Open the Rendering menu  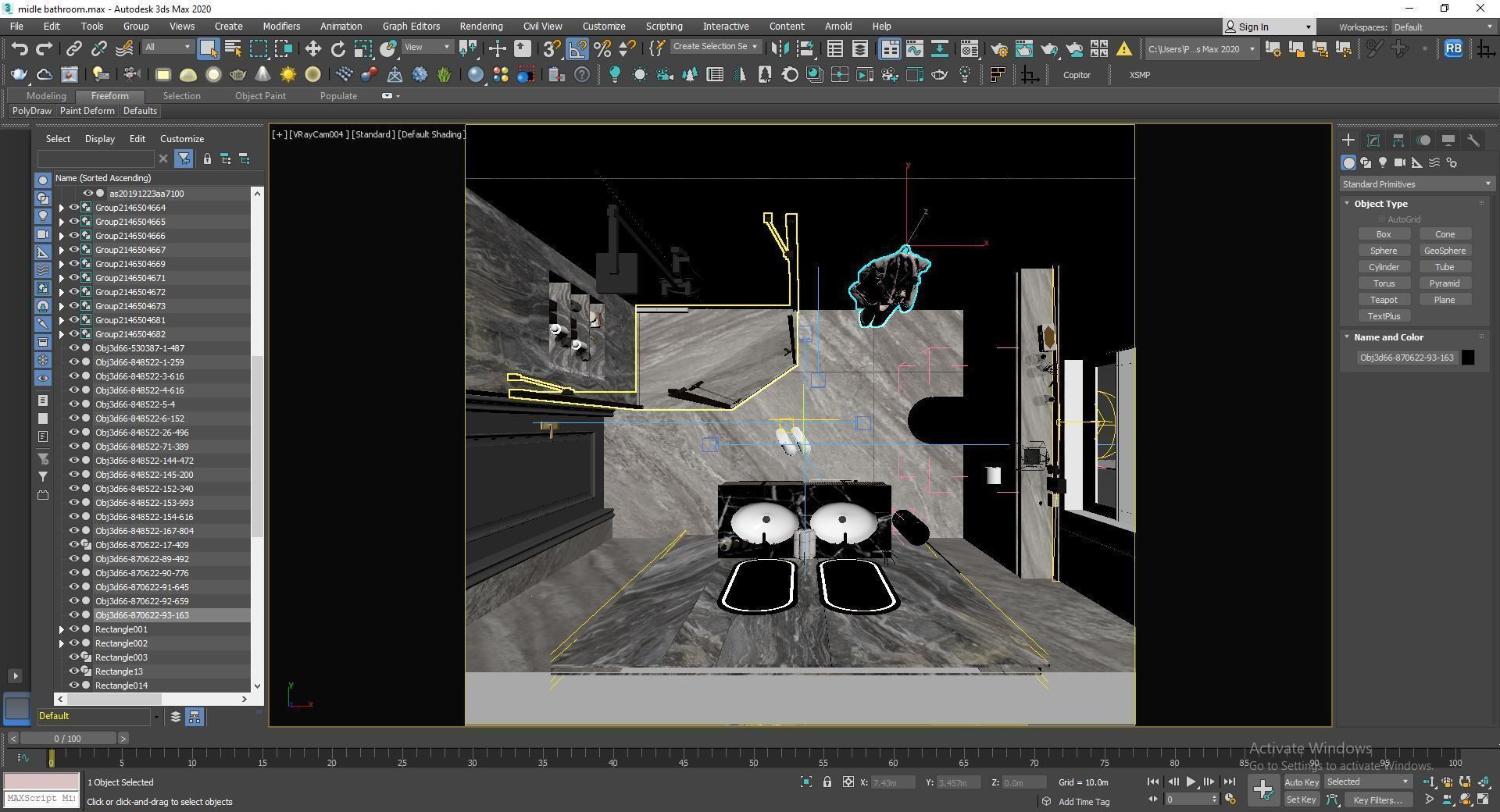pyautogui.click(x=480, y=27)
